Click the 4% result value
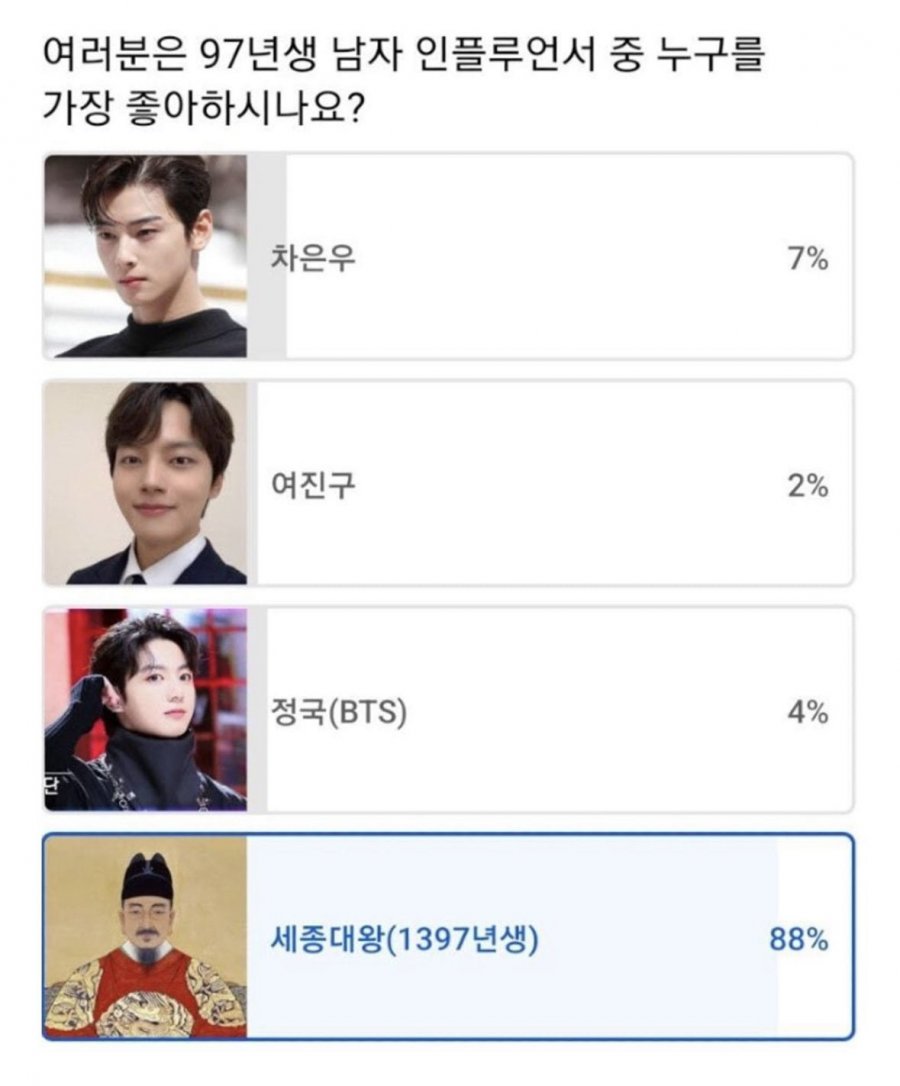The width and height of the screenshot is (900, 1086). tap(808, 713)
